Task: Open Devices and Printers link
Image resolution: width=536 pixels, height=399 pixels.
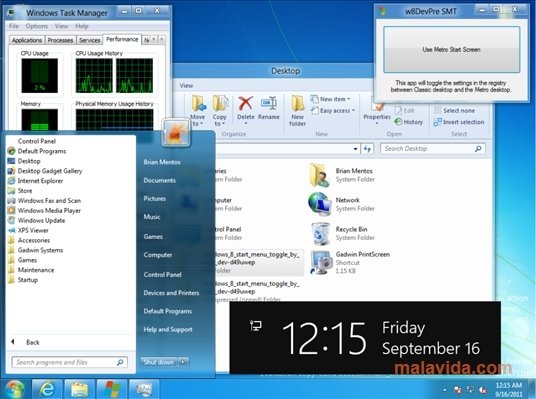Action: point(171,293)
